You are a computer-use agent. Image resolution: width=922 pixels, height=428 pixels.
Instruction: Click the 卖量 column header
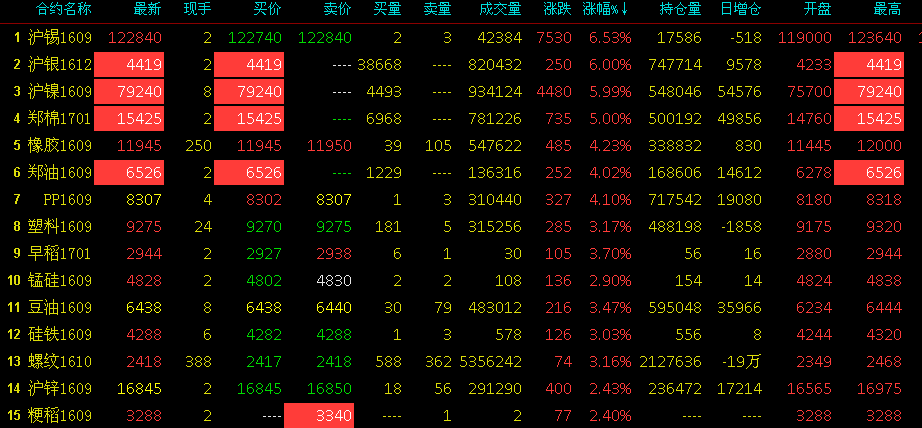[x=437, y=9]
